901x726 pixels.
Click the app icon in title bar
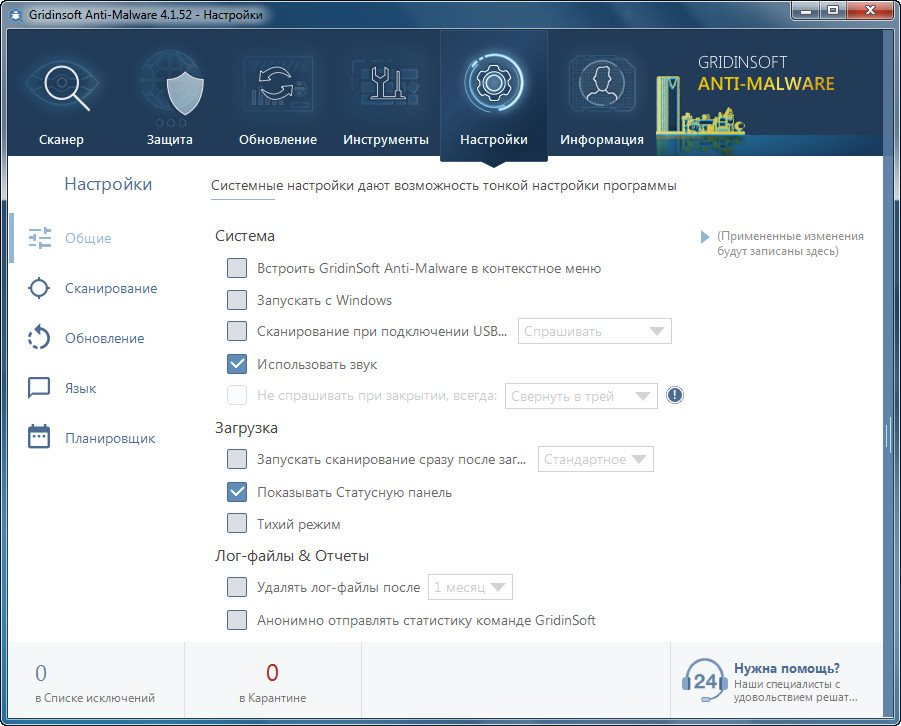pos(16,15)
